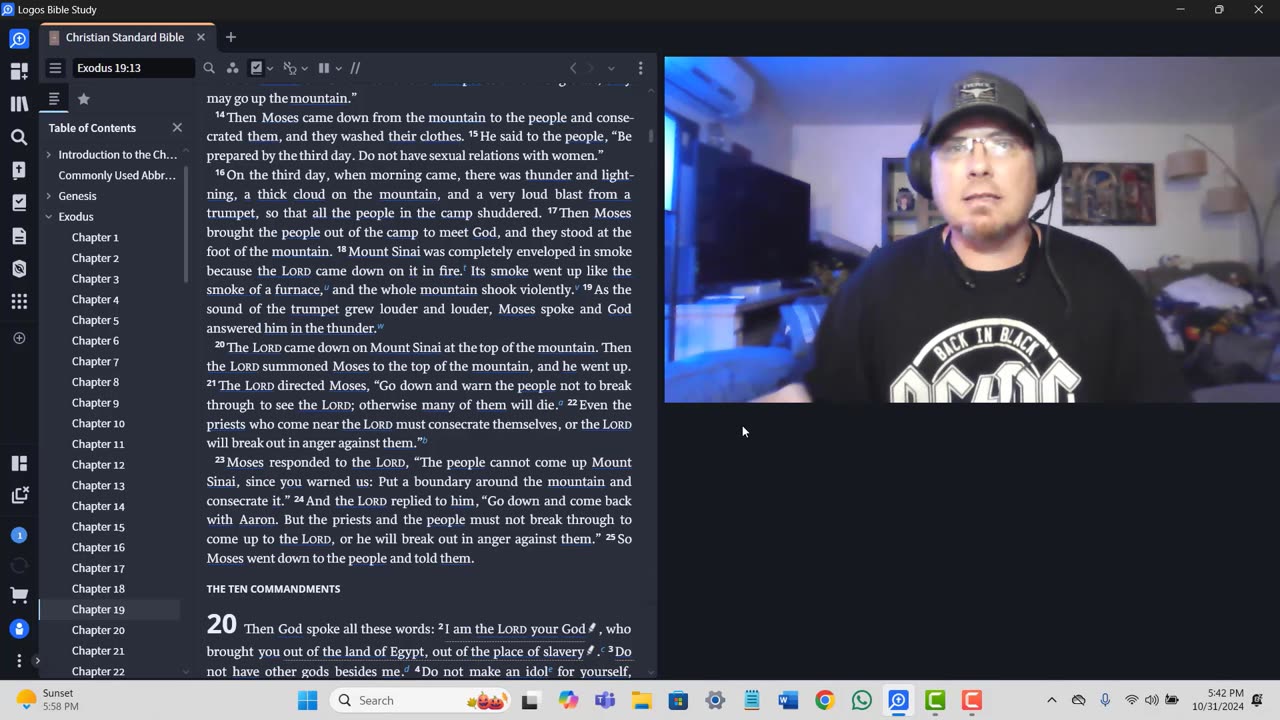Open Commonly Used Abbr... entry

pyautogui.click(x=117, y=175)
